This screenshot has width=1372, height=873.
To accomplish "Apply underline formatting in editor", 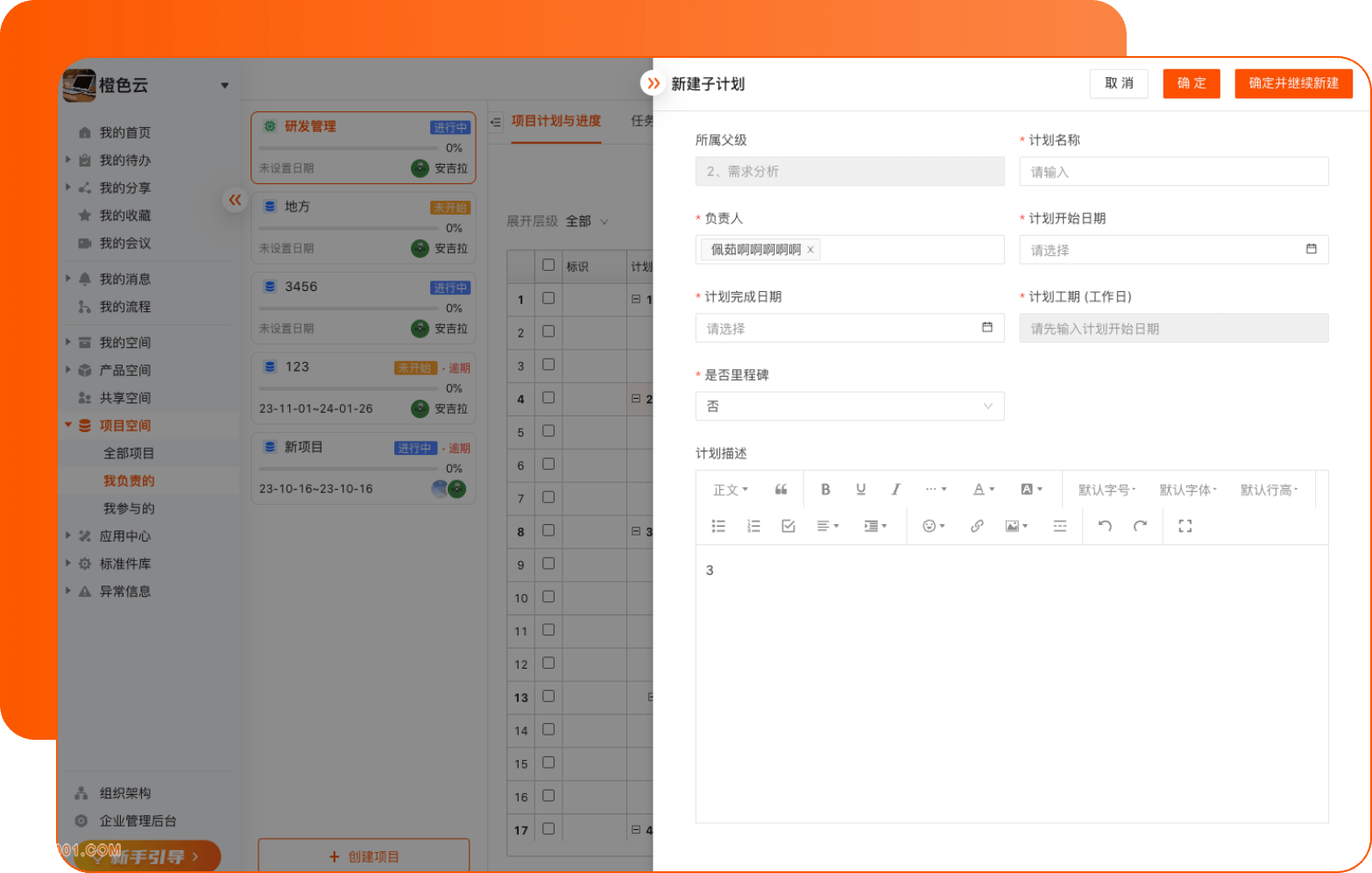I will pos(860,490).
